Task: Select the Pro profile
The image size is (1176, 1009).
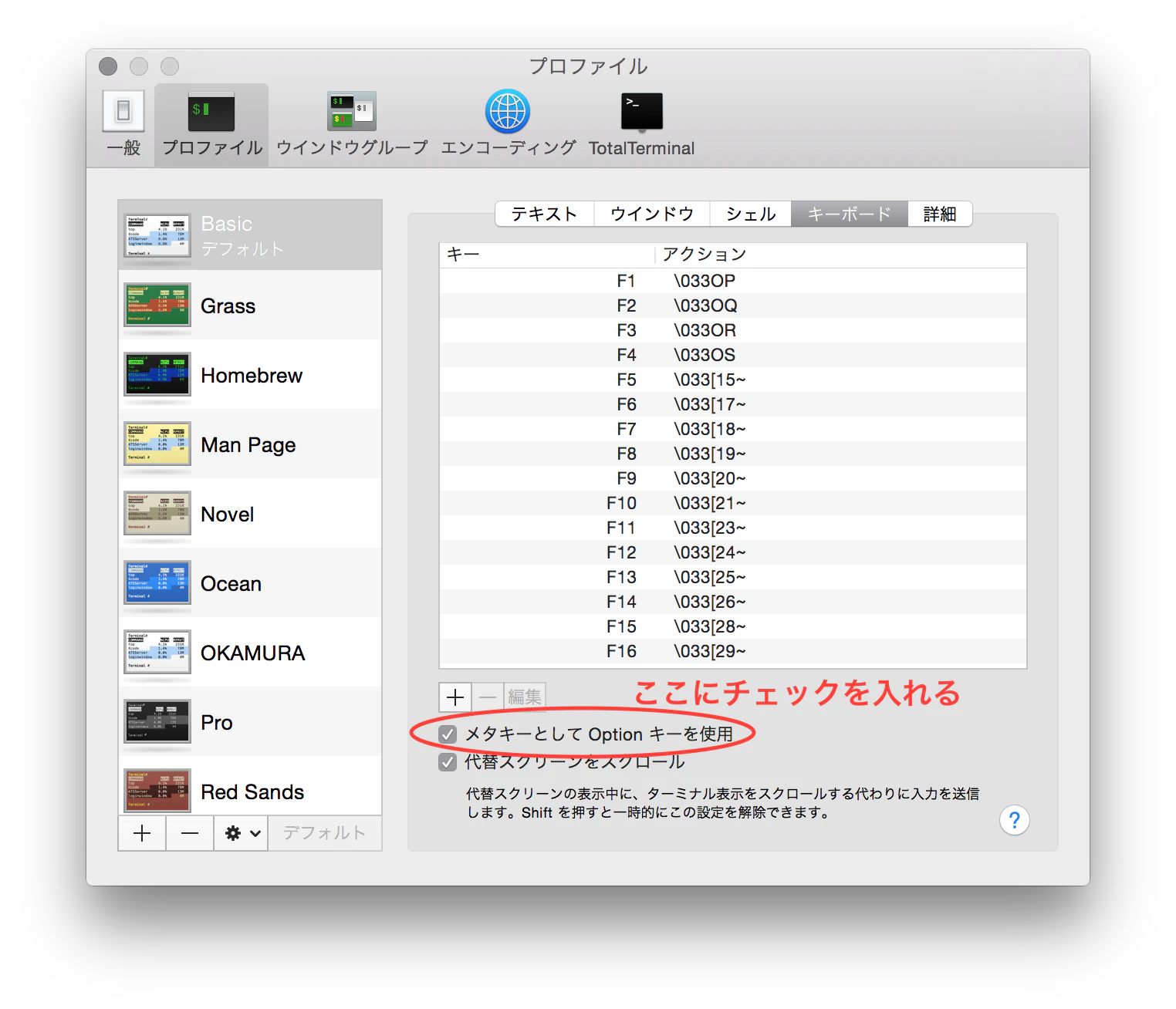Action: coord(250,722)
